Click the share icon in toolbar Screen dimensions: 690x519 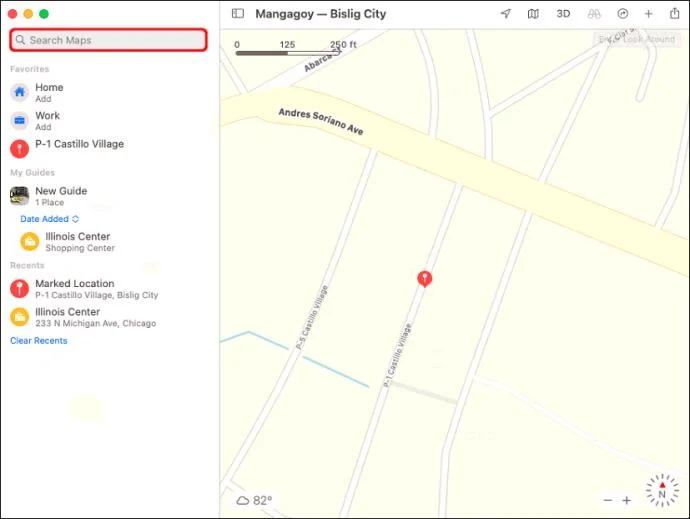click(x=675, y=13)
